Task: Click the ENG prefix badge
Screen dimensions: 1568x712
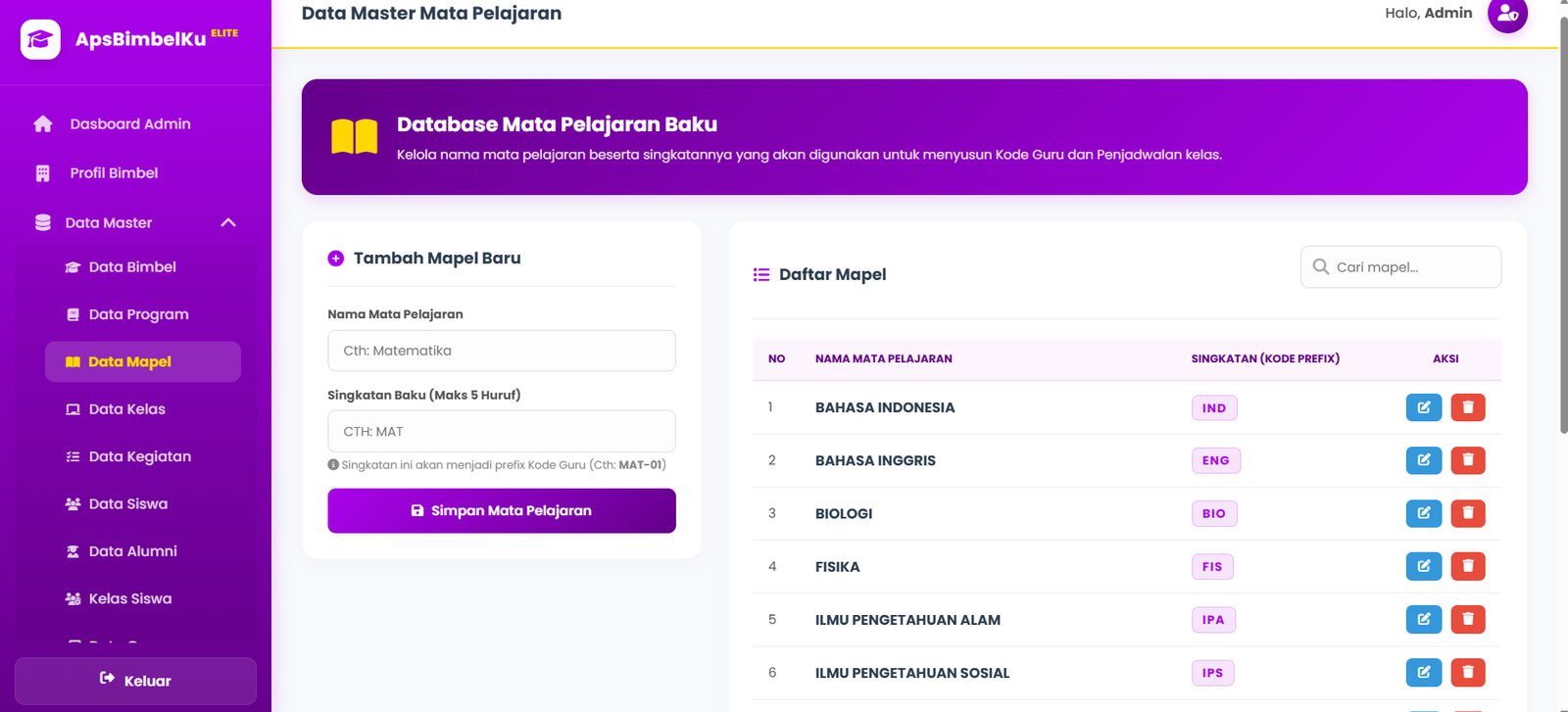Action: (1216, 460)
